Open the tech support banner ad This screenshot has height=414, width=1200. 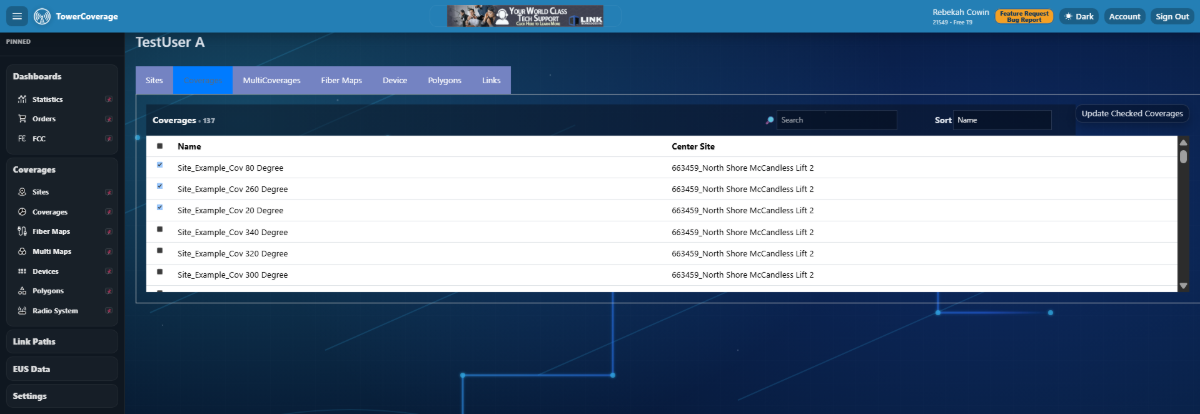pyautogui.click(x=525, y=16)
